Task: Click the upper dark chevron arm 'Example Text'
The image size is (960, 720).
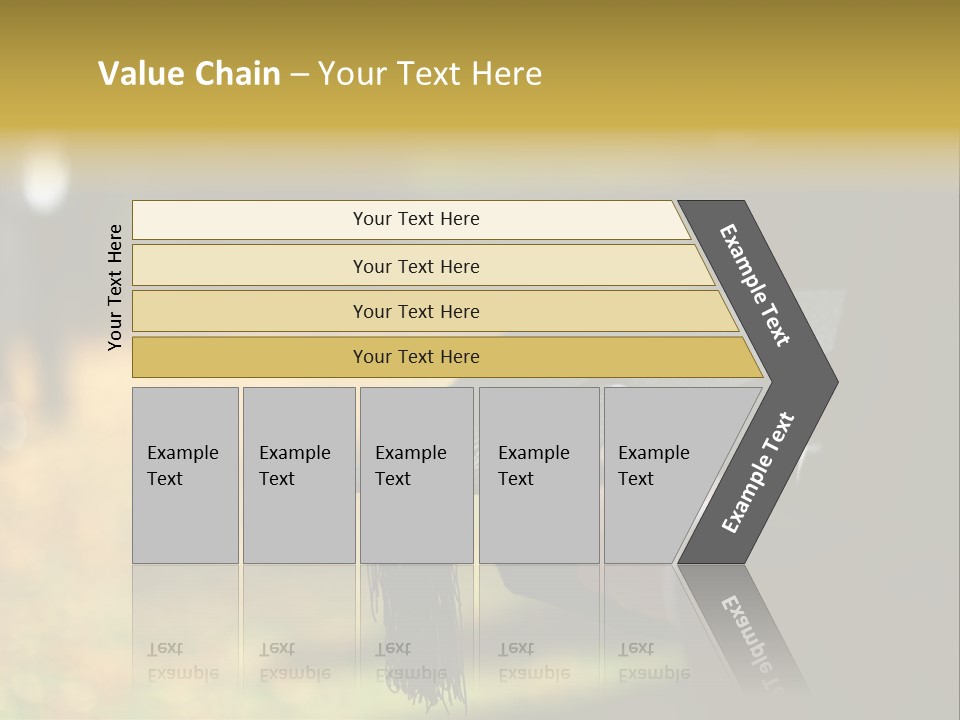Action: [x=754, y=284]
